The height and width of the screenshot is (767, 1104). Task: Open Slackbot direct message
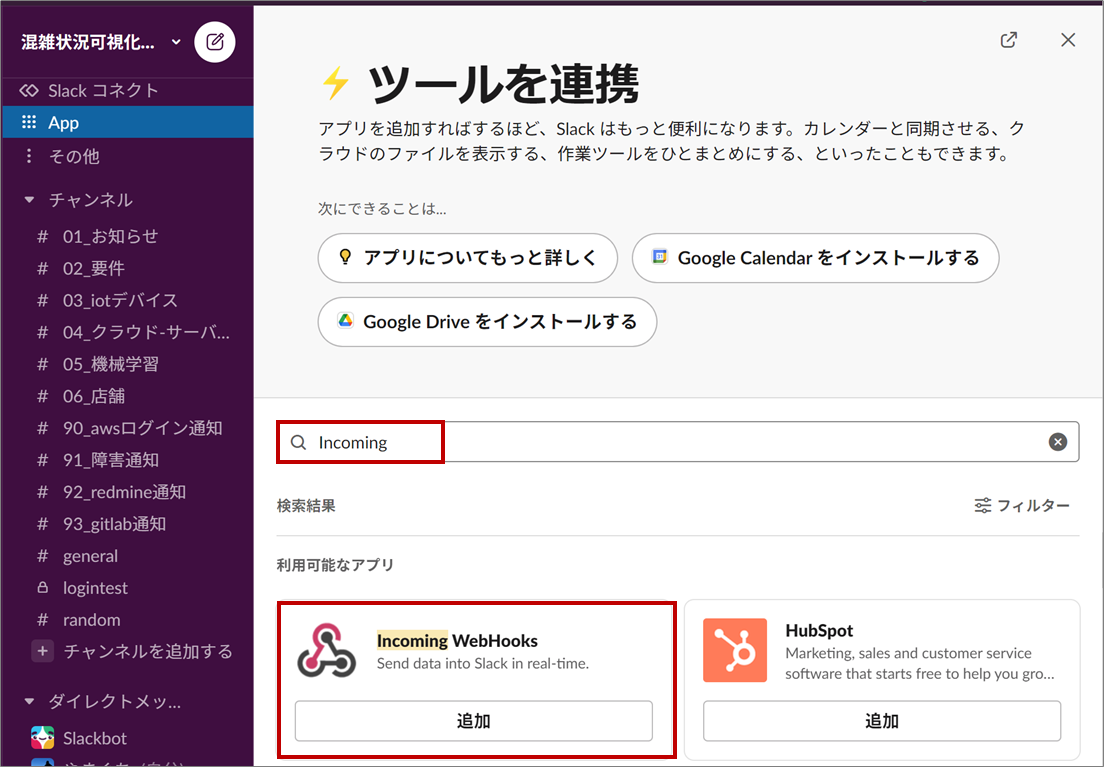pos(95,738)
